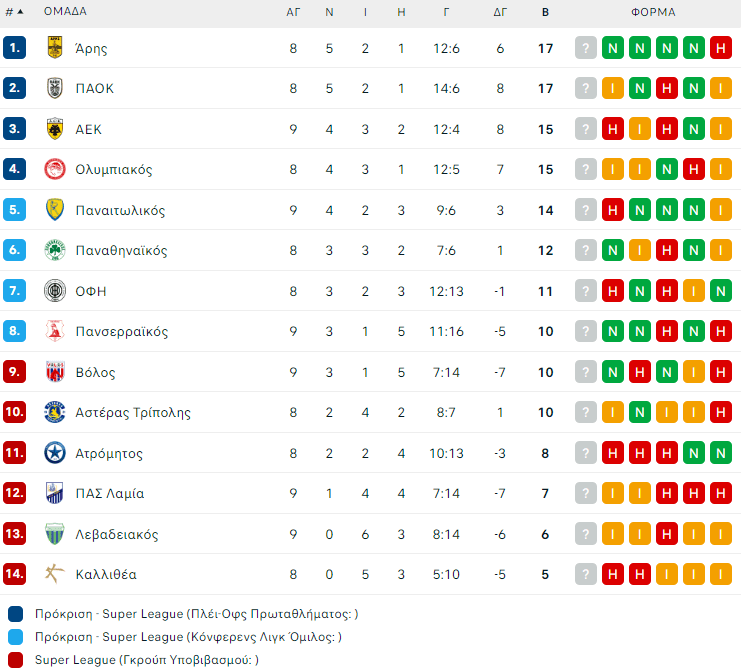Click the Καλλιθέα team logo
This screenshot has width=741, height=671.
pos(55,574)
